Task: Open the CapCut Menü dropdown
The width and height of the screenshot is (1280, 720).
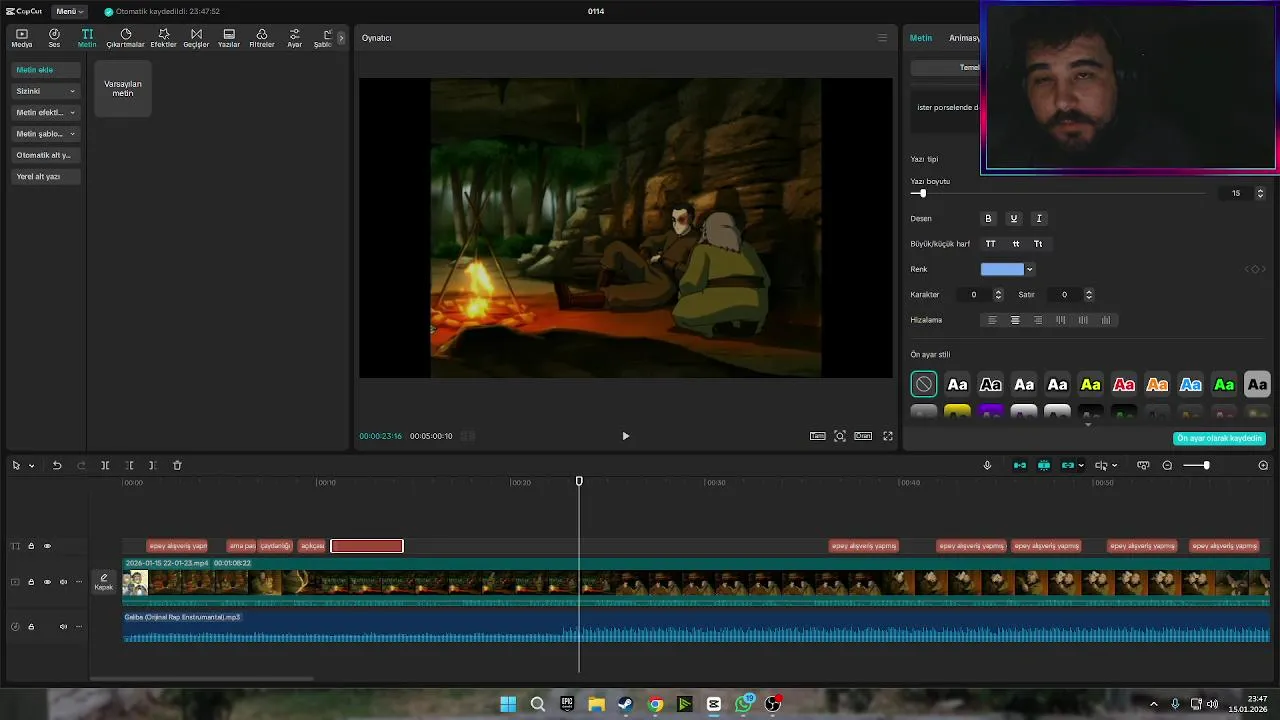Action: pos(70,11)
